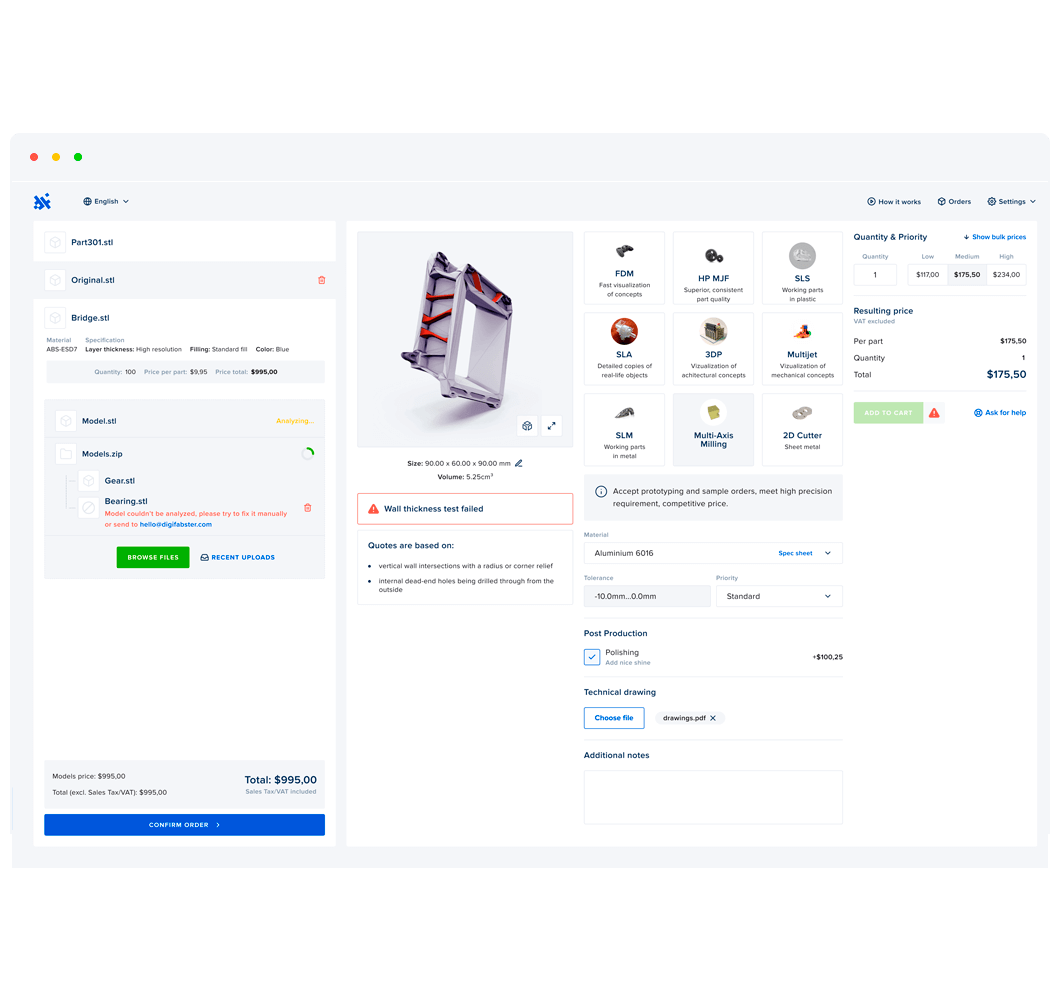Click the Confirm Order button

click(184, 824)
